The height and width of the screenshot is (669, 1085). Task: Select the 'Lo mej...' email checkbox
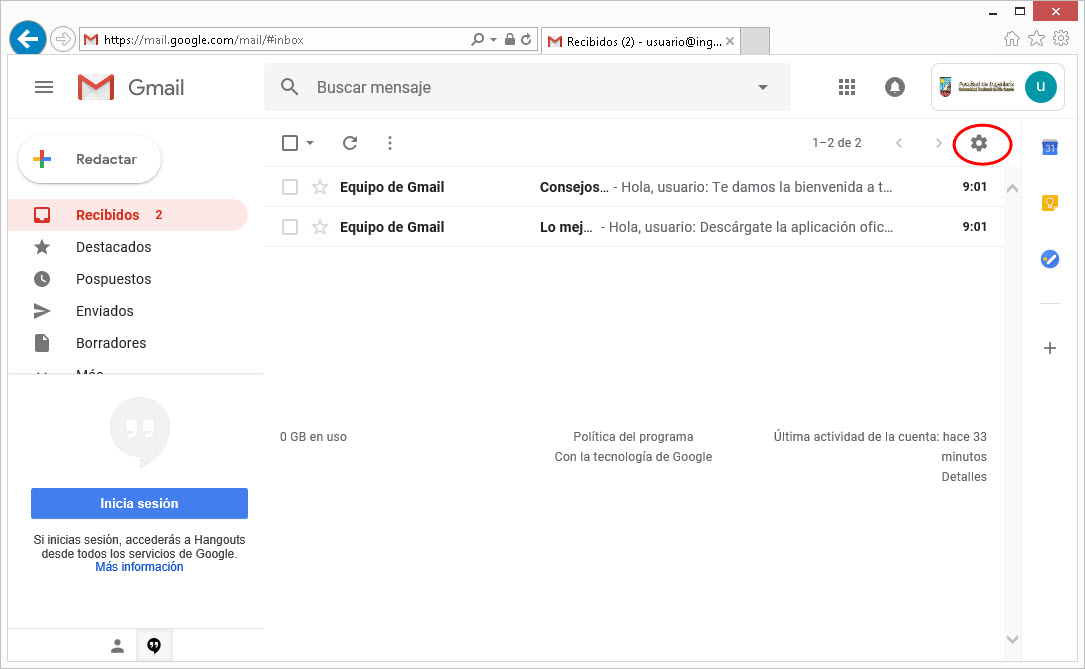[290, 227]
